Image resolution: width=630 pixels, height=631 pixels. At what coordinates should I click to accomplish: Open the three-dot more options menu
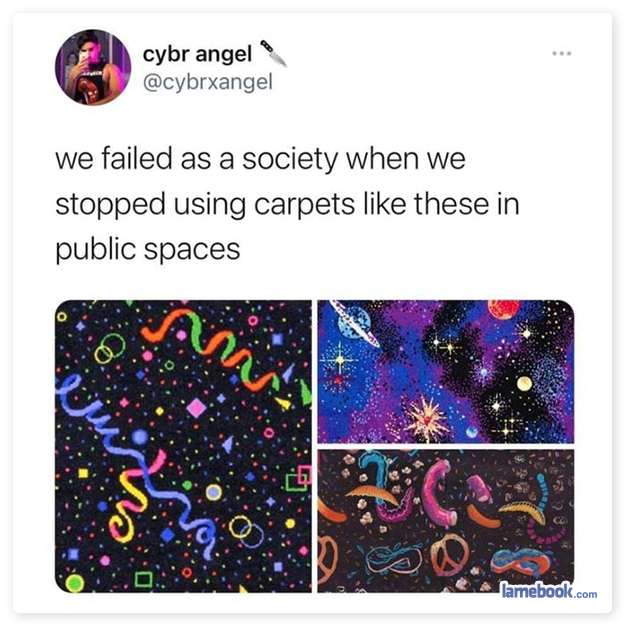pos(562,53)
